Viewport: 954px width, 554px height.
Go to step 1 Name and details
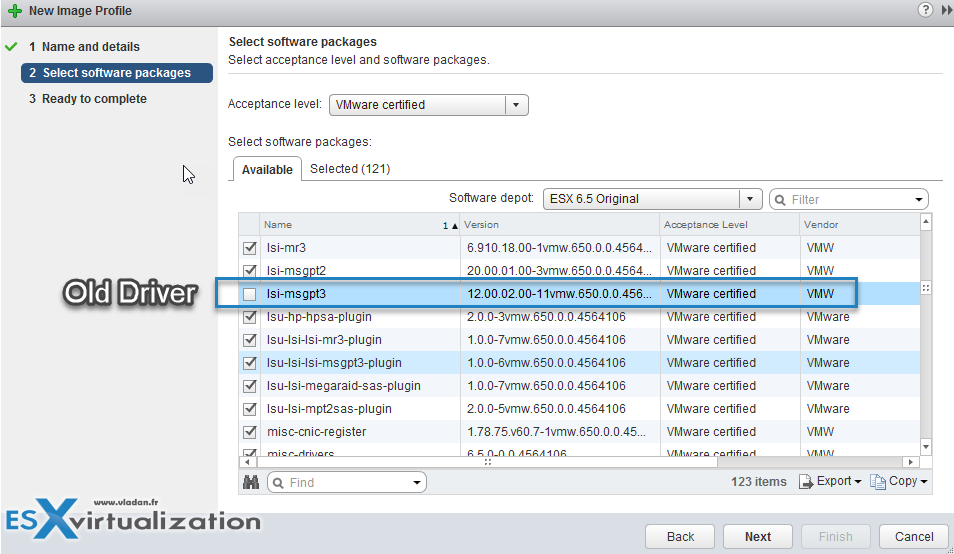click(x=90, y=47)
